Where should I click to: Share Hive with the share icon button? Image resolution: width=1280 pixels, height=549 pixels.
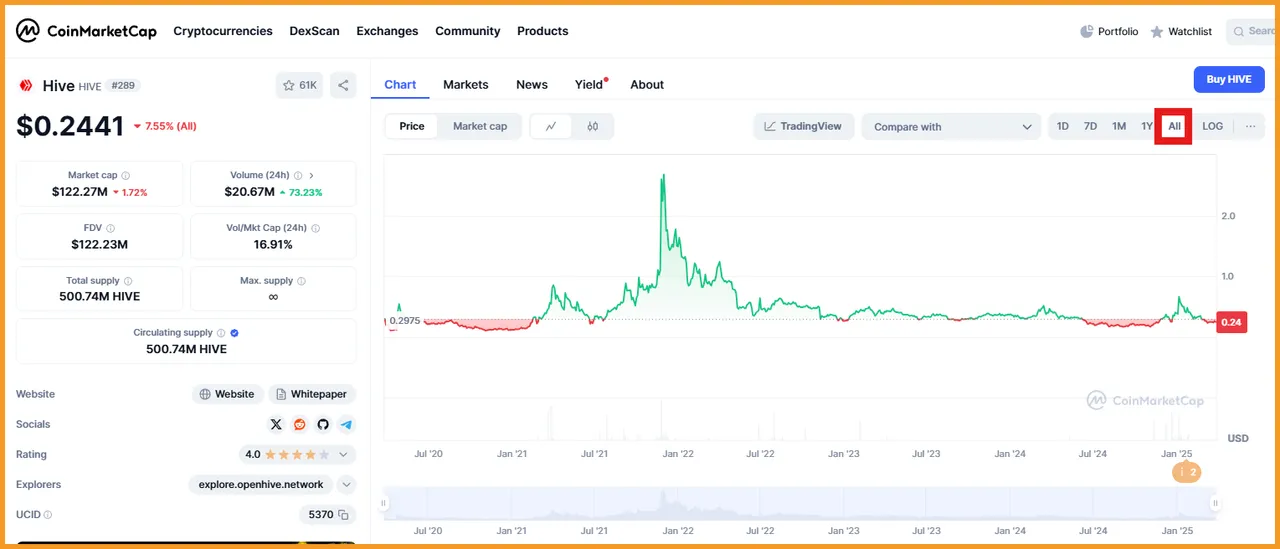[343, 85]
